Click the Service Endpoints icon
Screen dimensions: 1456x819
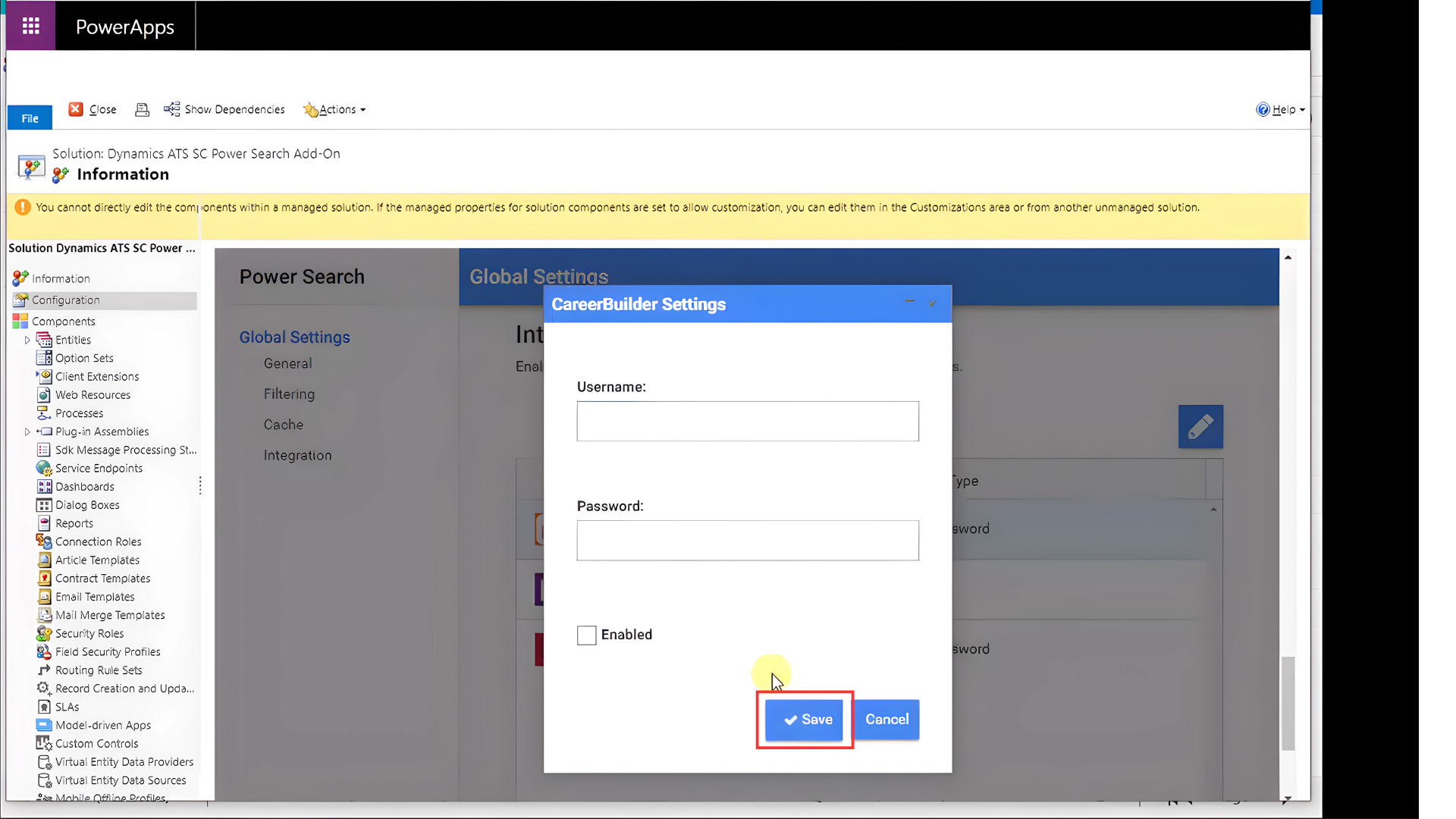pyautogui.click(x=44, y=469)
